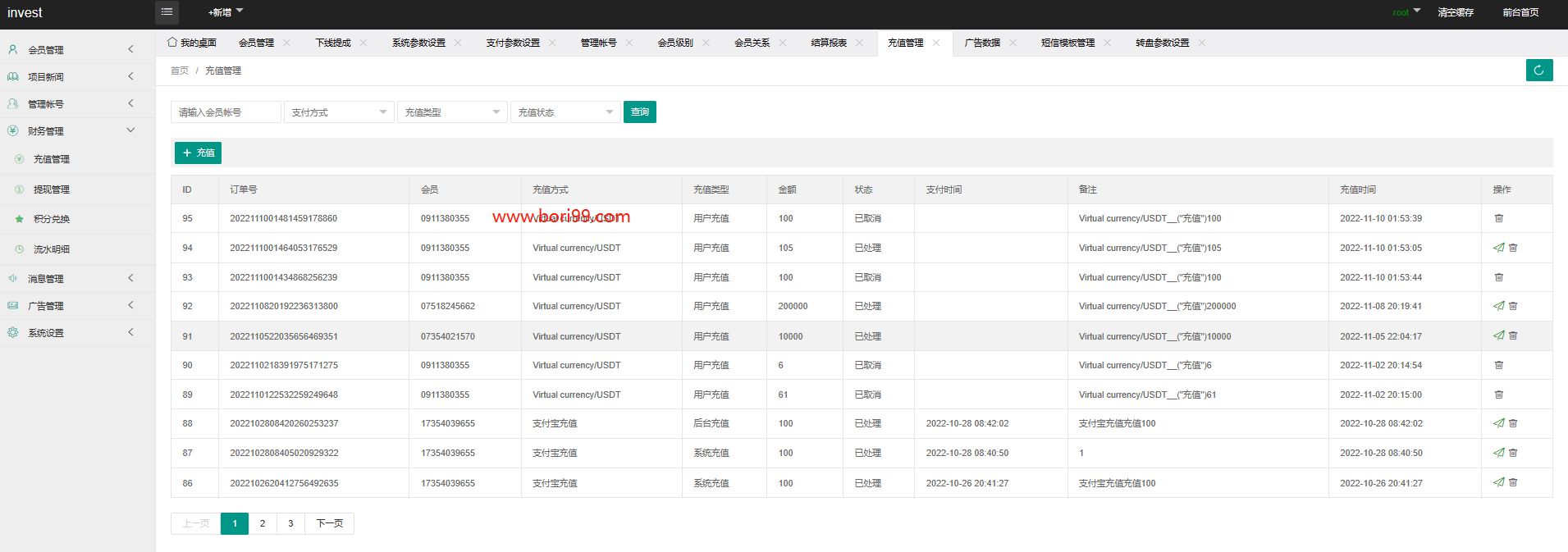The width and height of the screenshot is (1568, 552).
Task: Delete record ID 88 with trash icon
Action: click(x=1513, y=423)
